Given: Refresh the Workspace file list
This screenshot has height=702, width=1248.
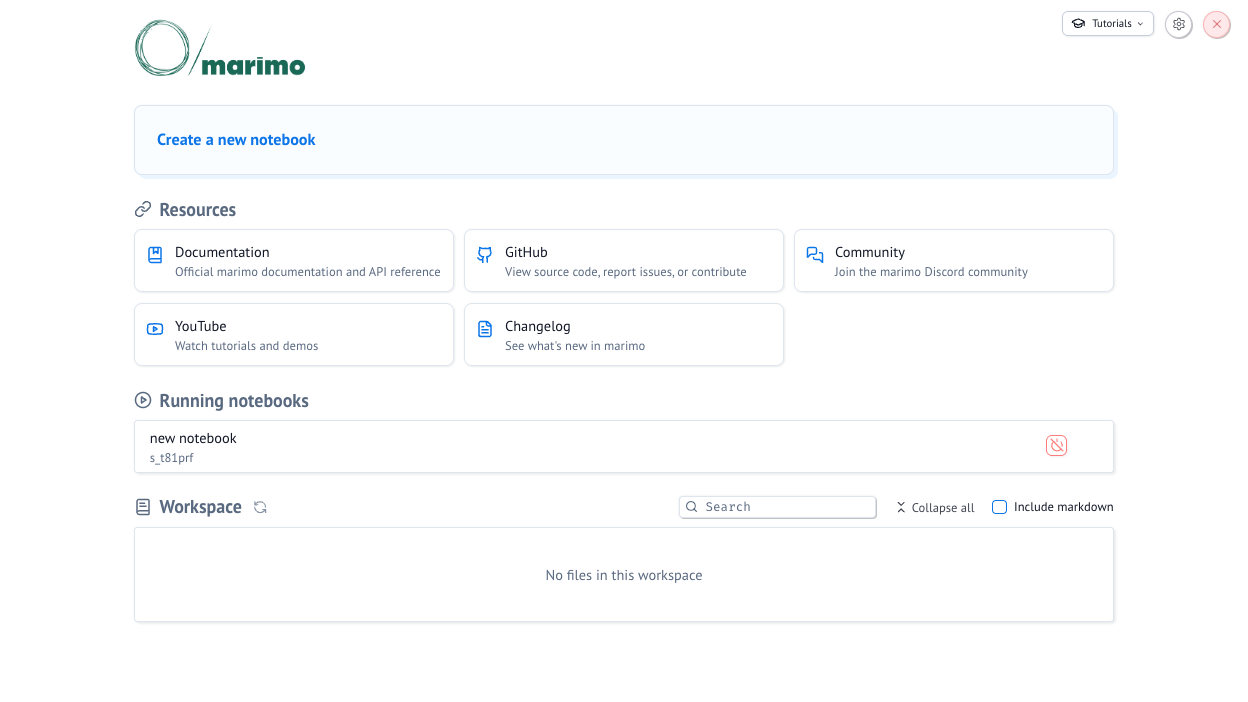Looking at the screenshot, I should point(260,507).
